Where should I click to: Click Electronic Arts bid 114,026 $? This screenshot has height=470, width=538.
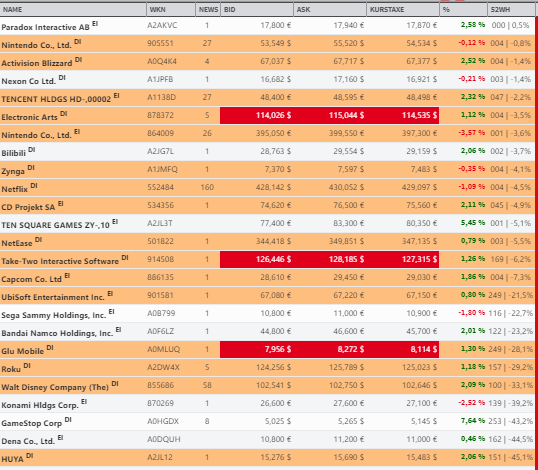(273, 115)
